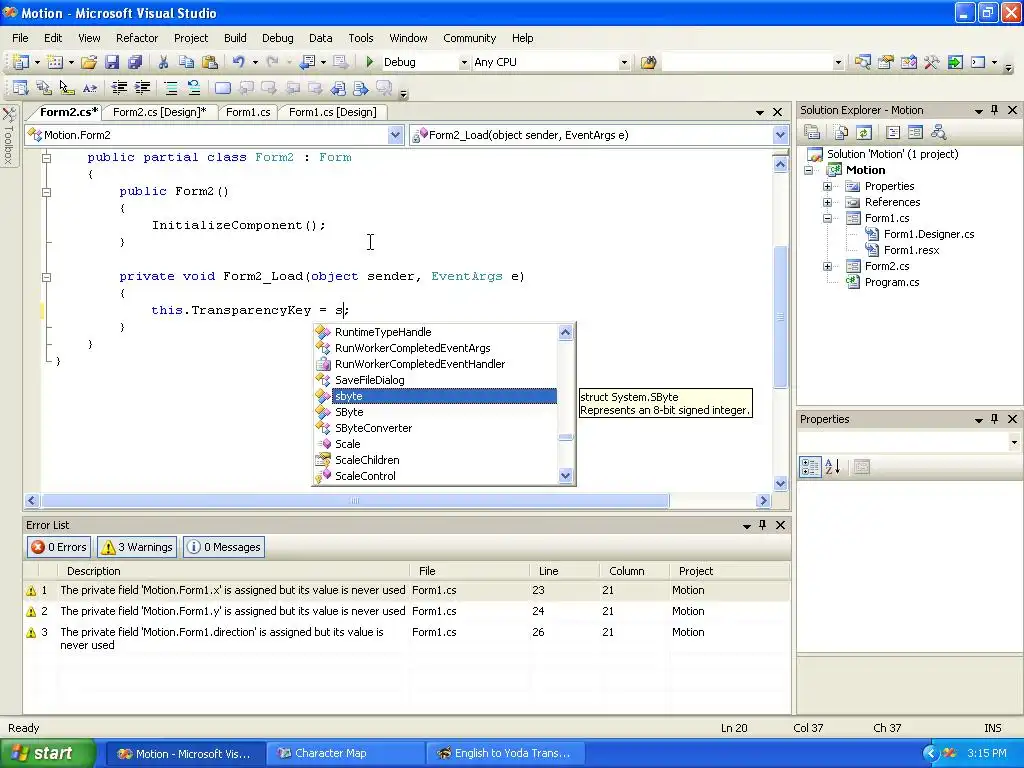Click the Navigate Backward icon
The image size is (1024, 768).
[x=306, y=62]
